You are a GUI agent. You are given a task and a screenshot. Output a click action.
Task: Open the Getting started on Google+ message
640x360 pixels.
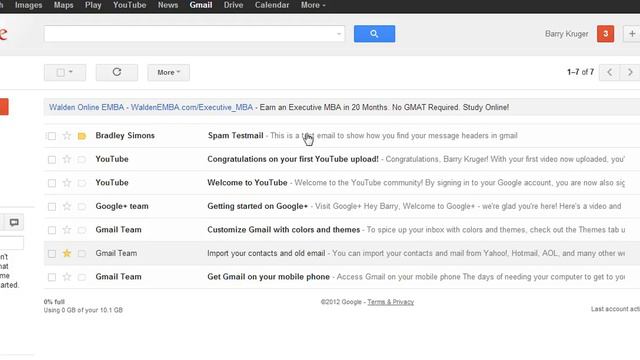tap(258, 206)
